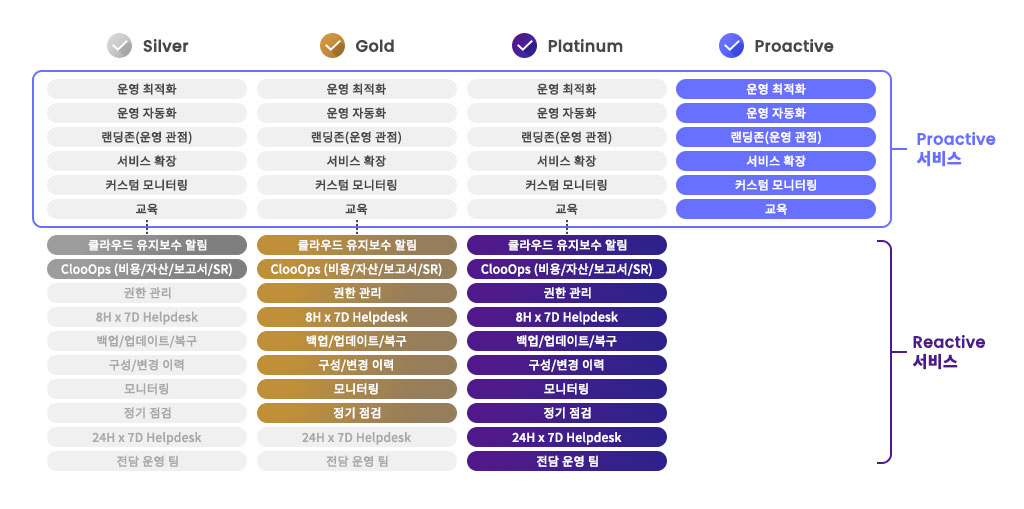The width and height of the screenshot is (1024, 509).
Task: Click the Proactive blue checkmark icon
Action: tap(731, 46)
